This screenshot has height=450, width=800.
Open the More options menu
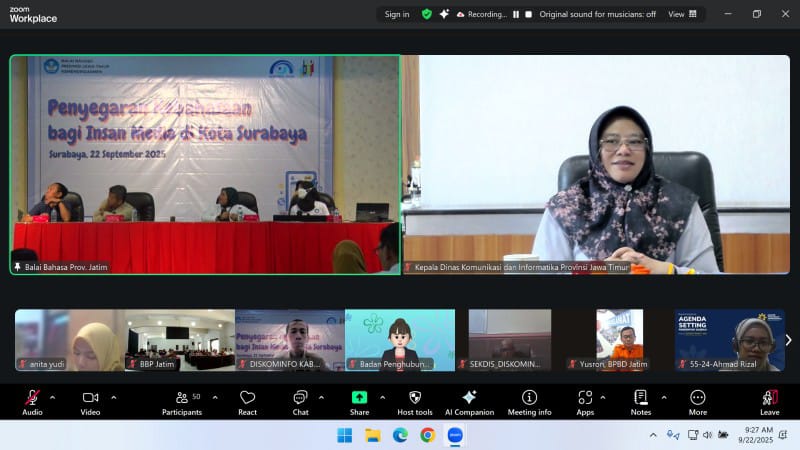(x=697, y=401)
